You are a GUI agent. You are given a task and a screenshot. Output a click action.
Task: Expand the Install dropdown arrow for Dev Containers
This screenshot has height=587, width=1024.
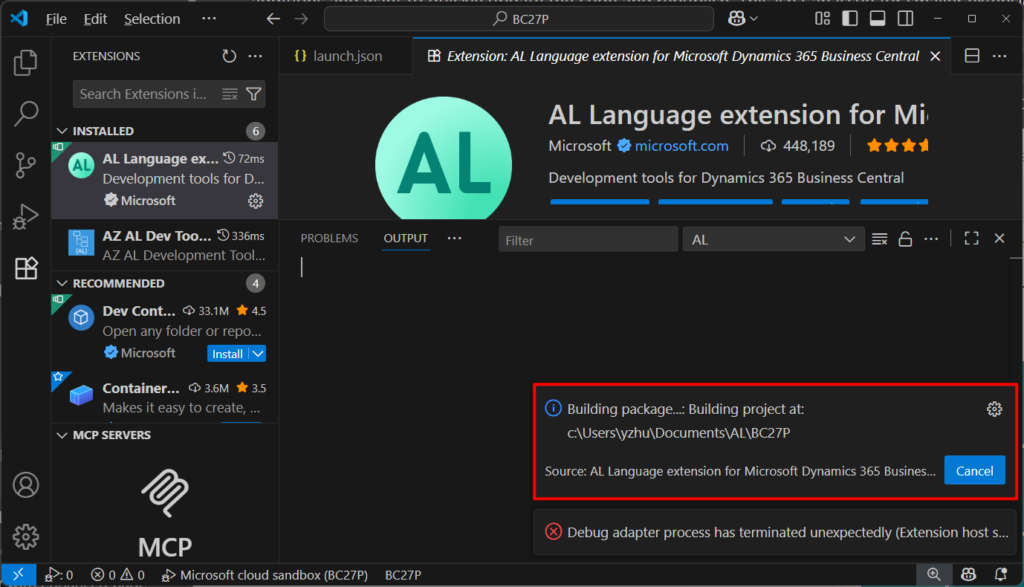(258, 354)
